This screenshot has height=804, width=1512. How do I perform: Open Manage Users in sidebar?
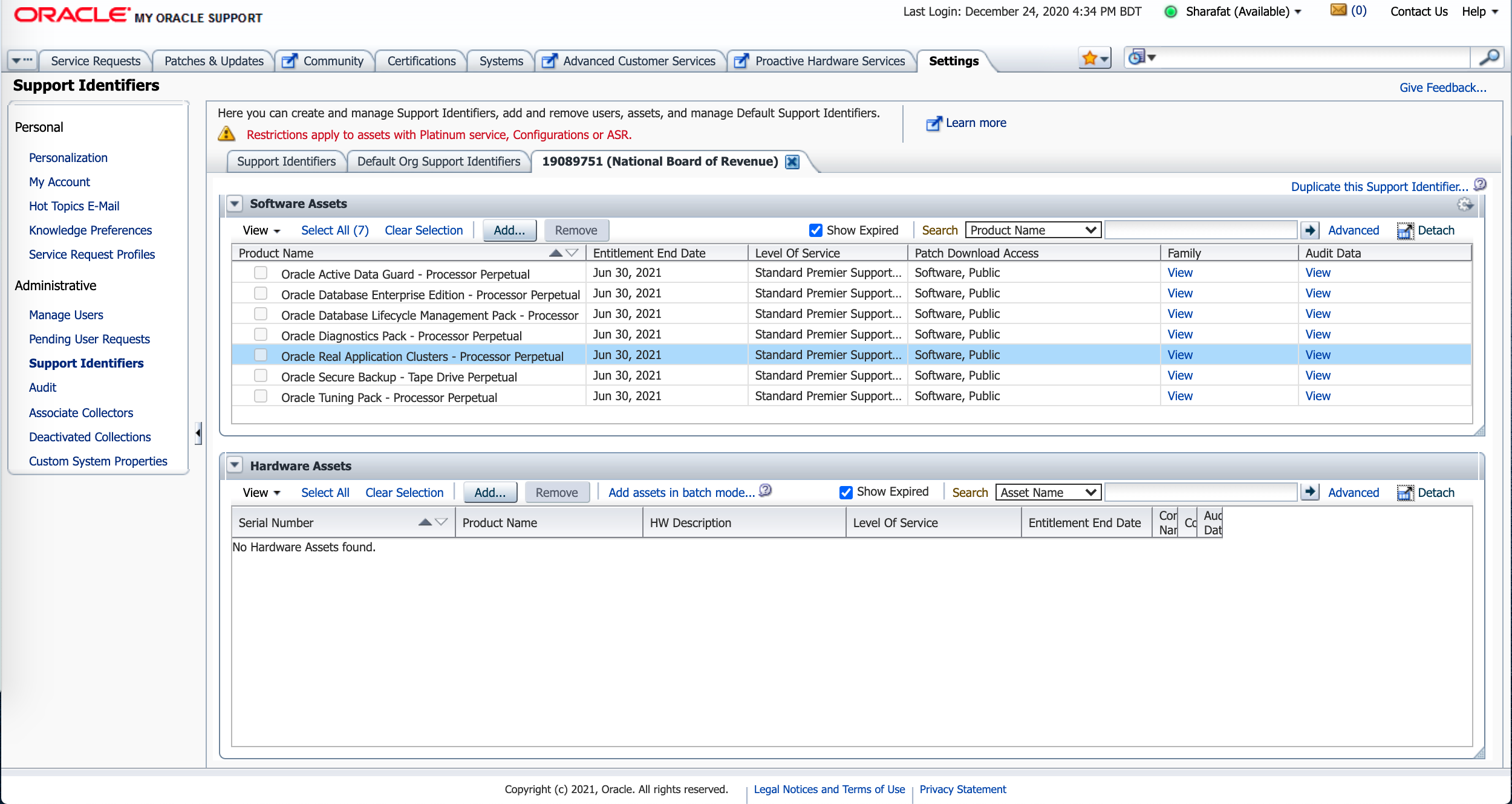coord(66,315)
